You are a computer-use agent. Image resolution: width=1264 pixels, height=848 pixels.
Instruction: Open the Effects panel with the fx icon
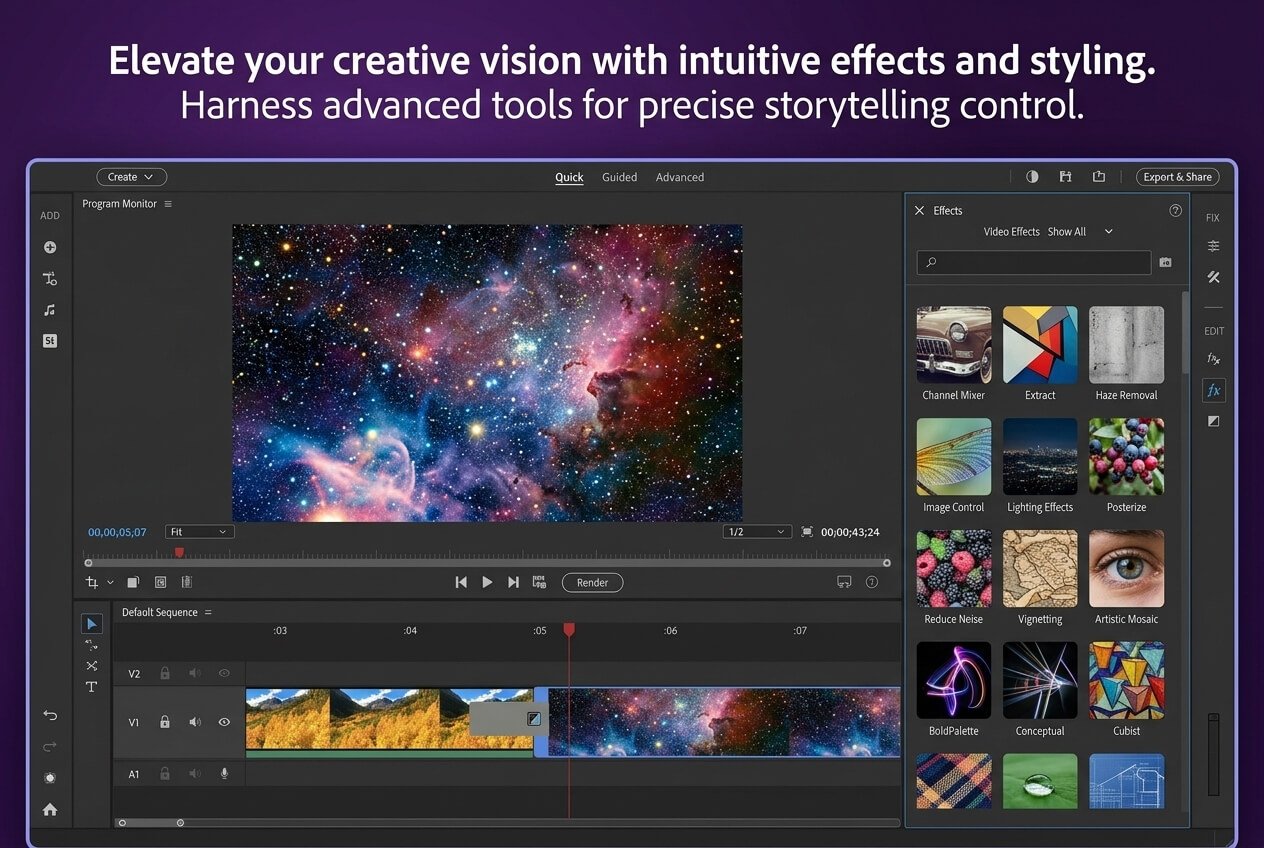(1213, 390)
